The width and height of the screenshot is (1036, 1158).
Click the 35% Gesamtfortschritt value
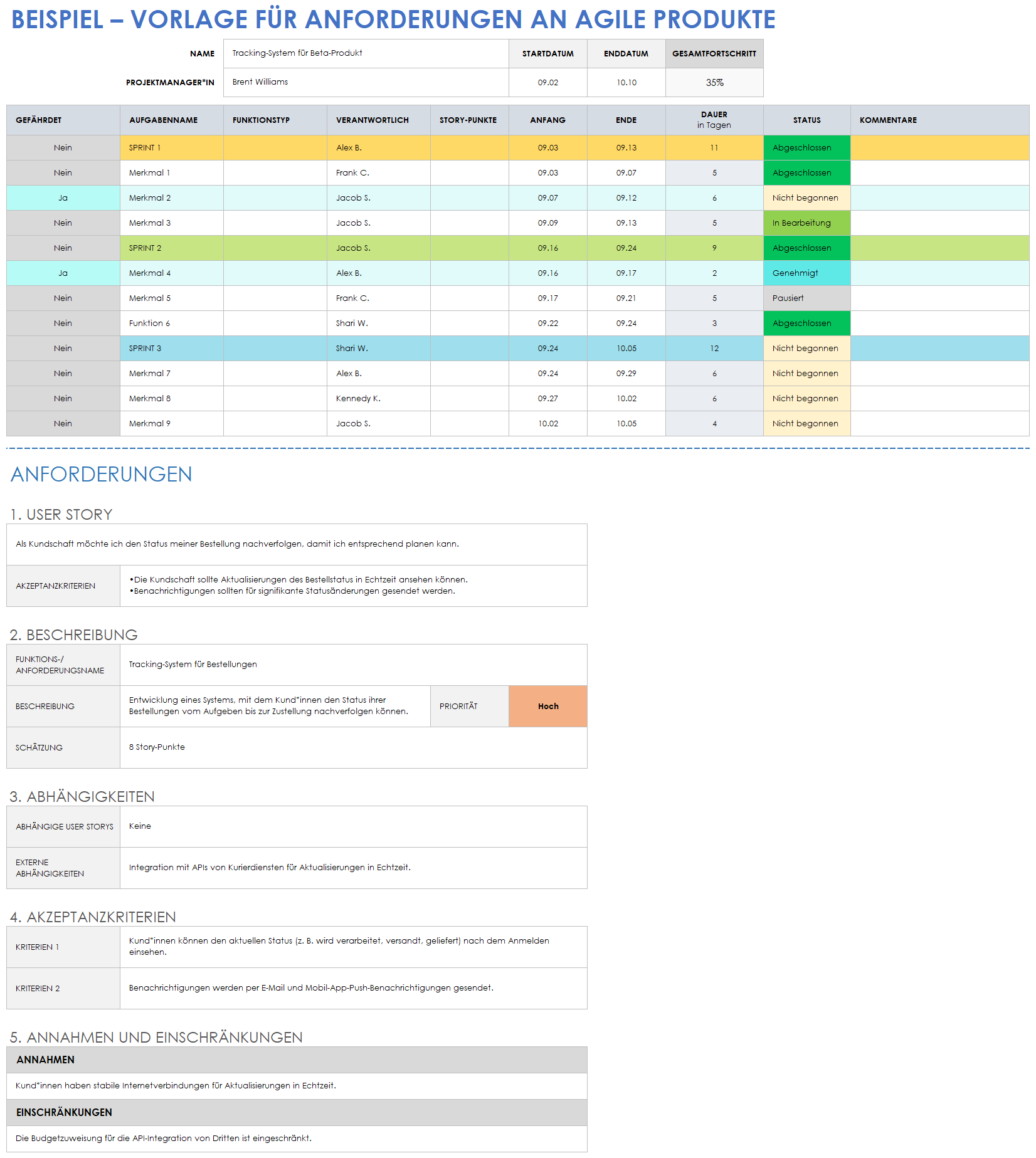pos(714,82)
